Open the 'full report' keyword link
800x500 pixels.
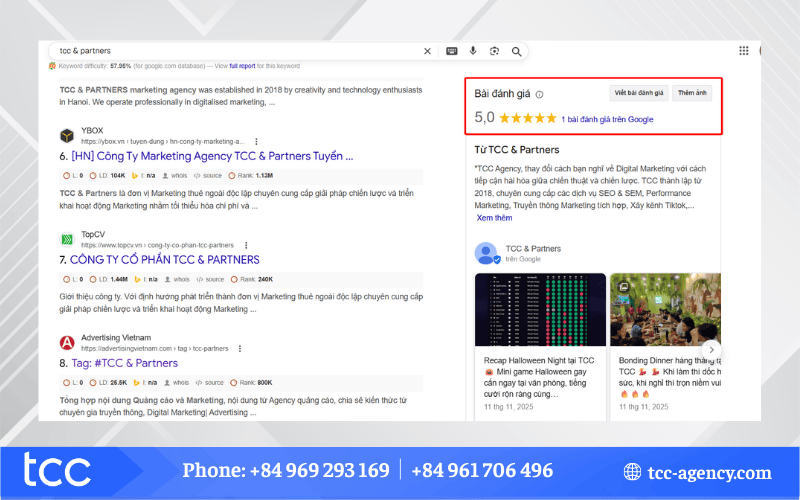click(x=242, y=66)
